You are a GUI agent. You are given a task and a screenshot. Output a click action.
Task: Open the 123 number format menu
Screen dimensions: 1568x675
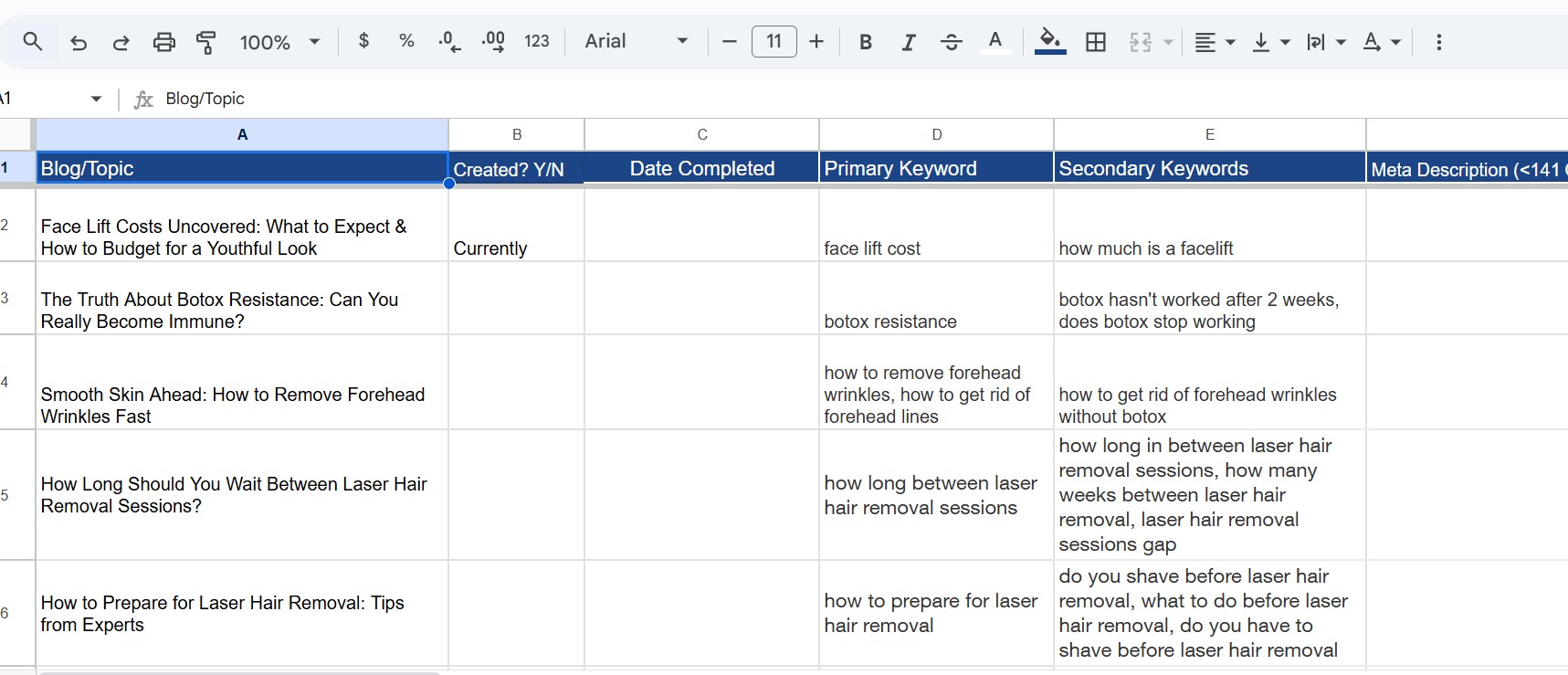pyautogui.click(x=537, y=41)
